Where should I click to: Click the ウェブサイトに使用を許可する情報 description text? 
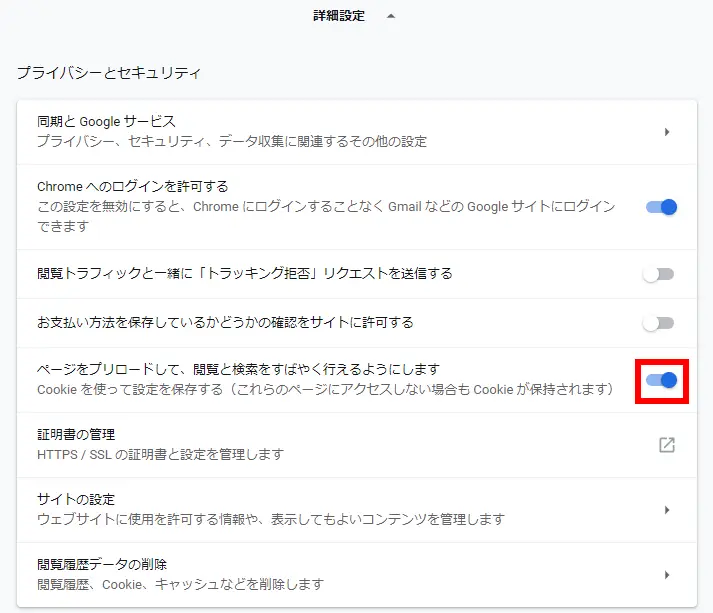(271, 519)
